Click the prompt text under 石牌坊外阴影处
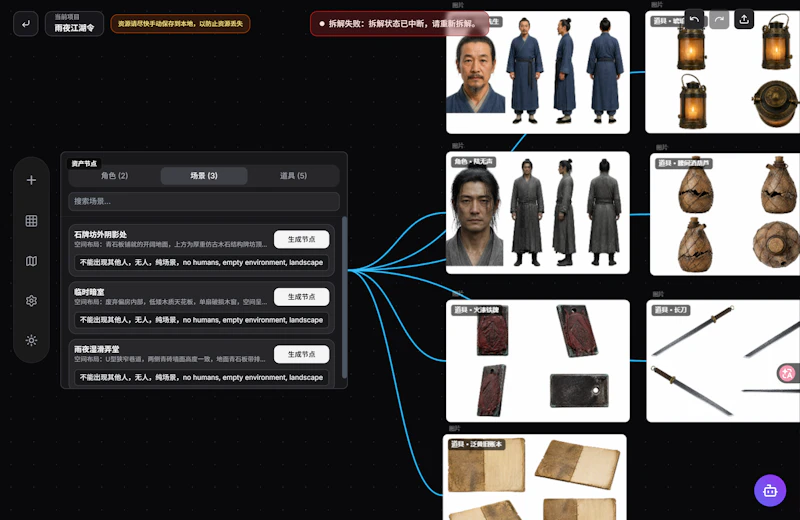800x520 pixels. tap(202, 262)
